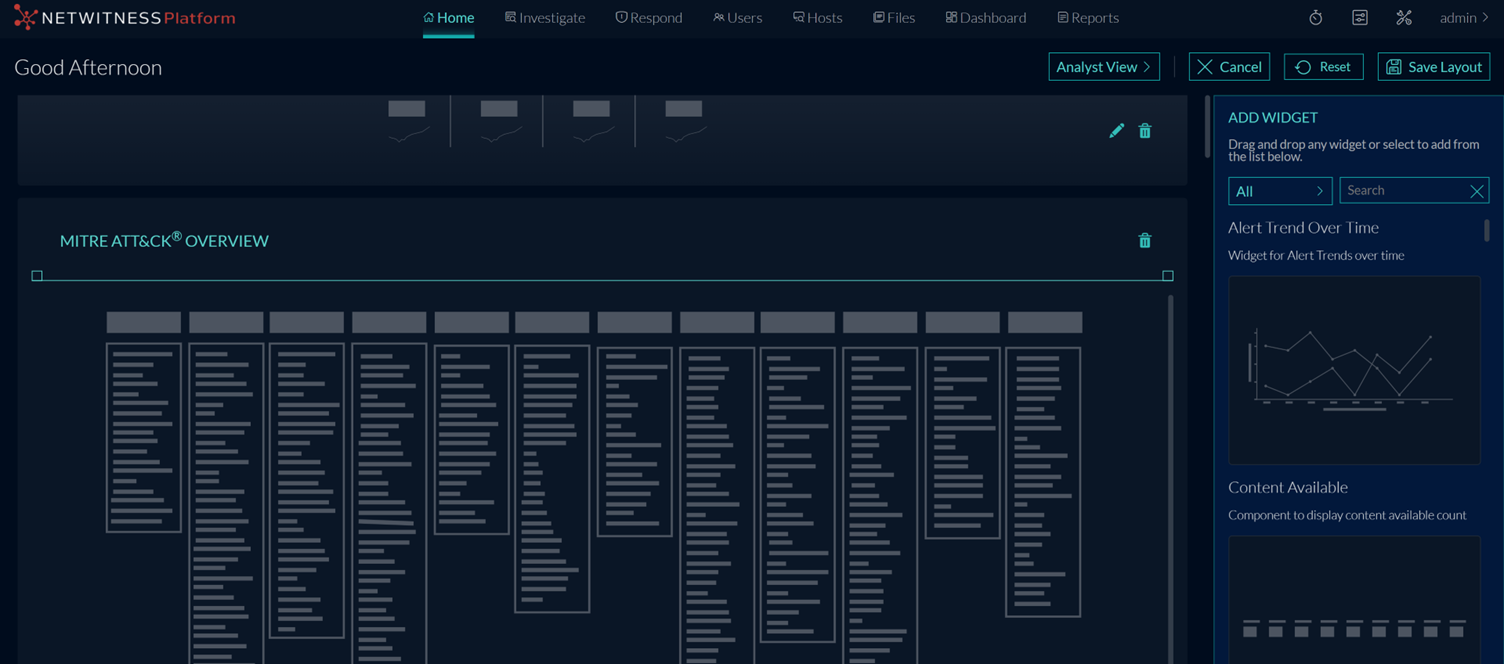
Task: Open the admin tools wrench icon
Action: coord(1404,18)
